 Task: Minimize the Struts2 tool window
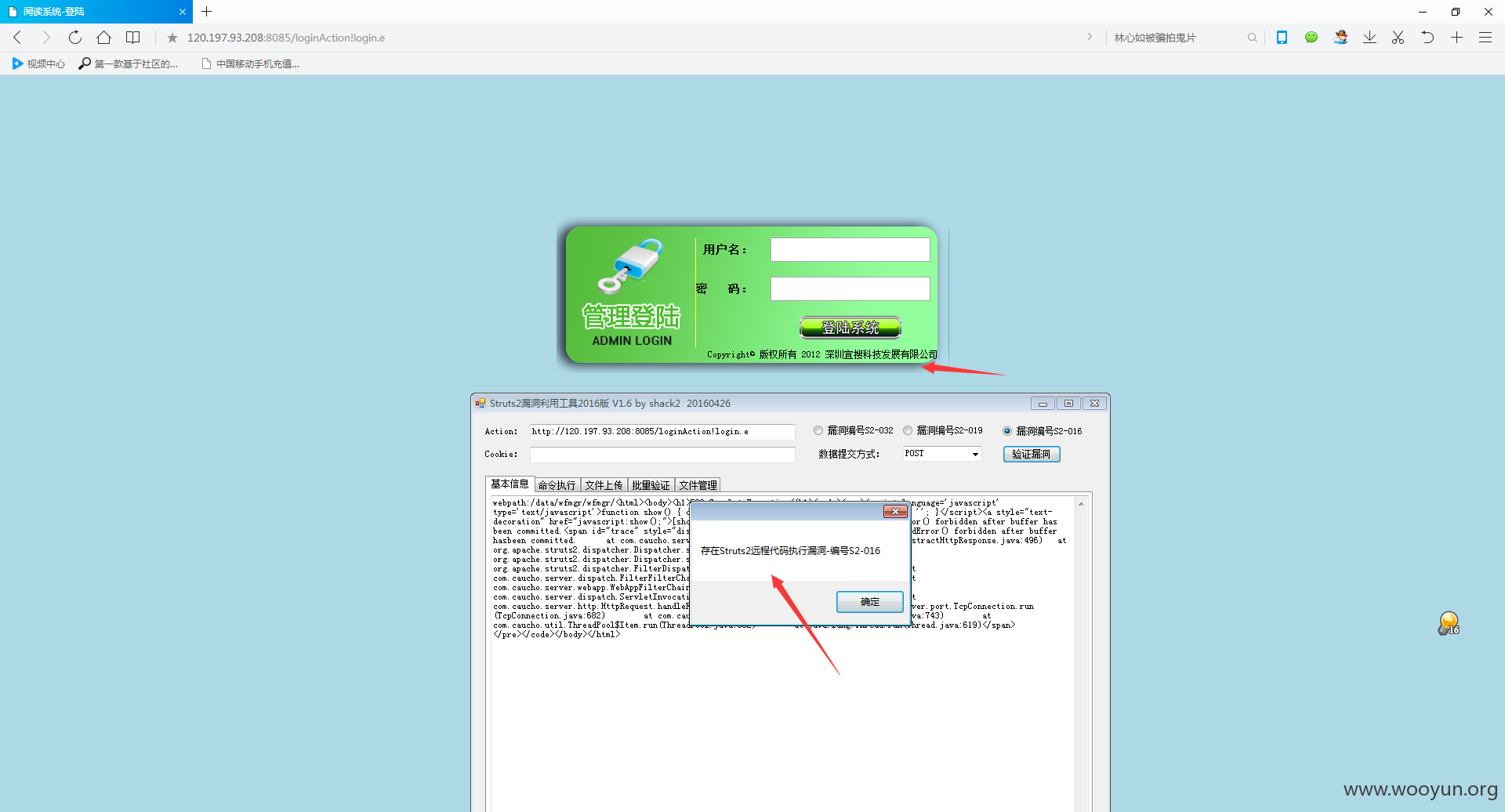[1043, 404]
